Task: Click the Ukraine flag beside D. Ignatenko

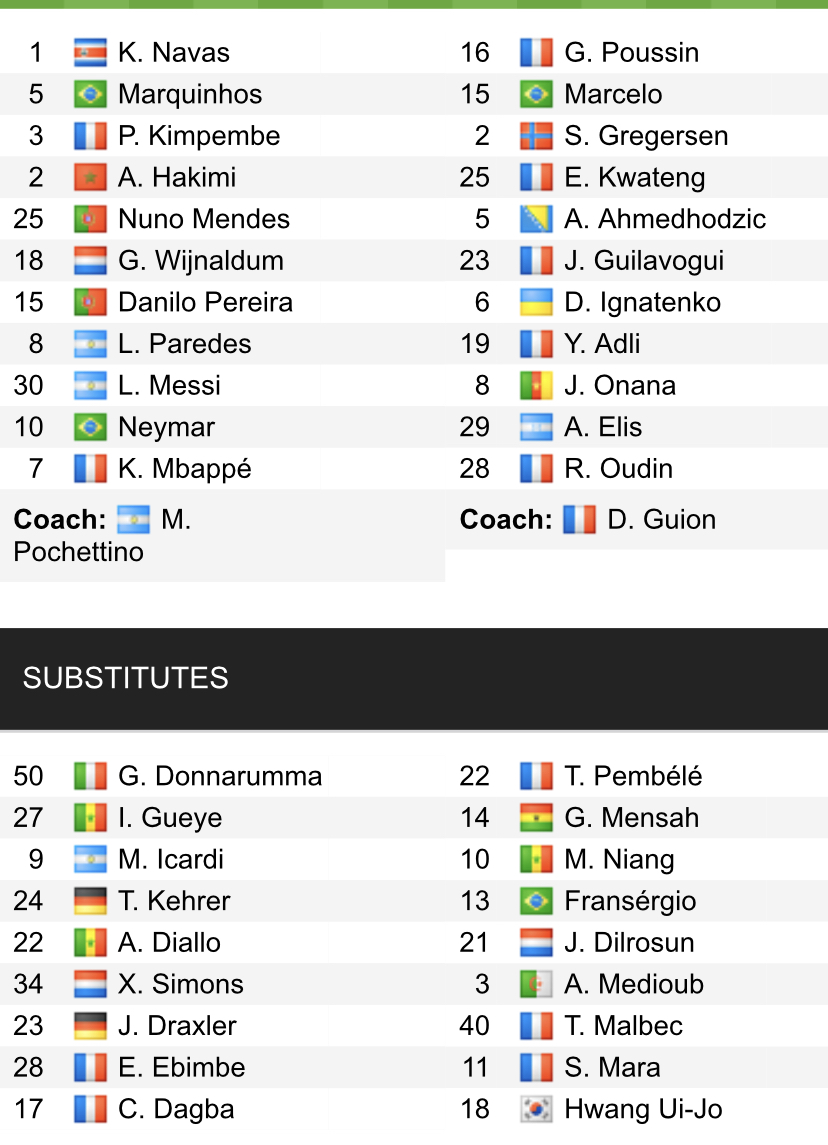Action: 536,303
